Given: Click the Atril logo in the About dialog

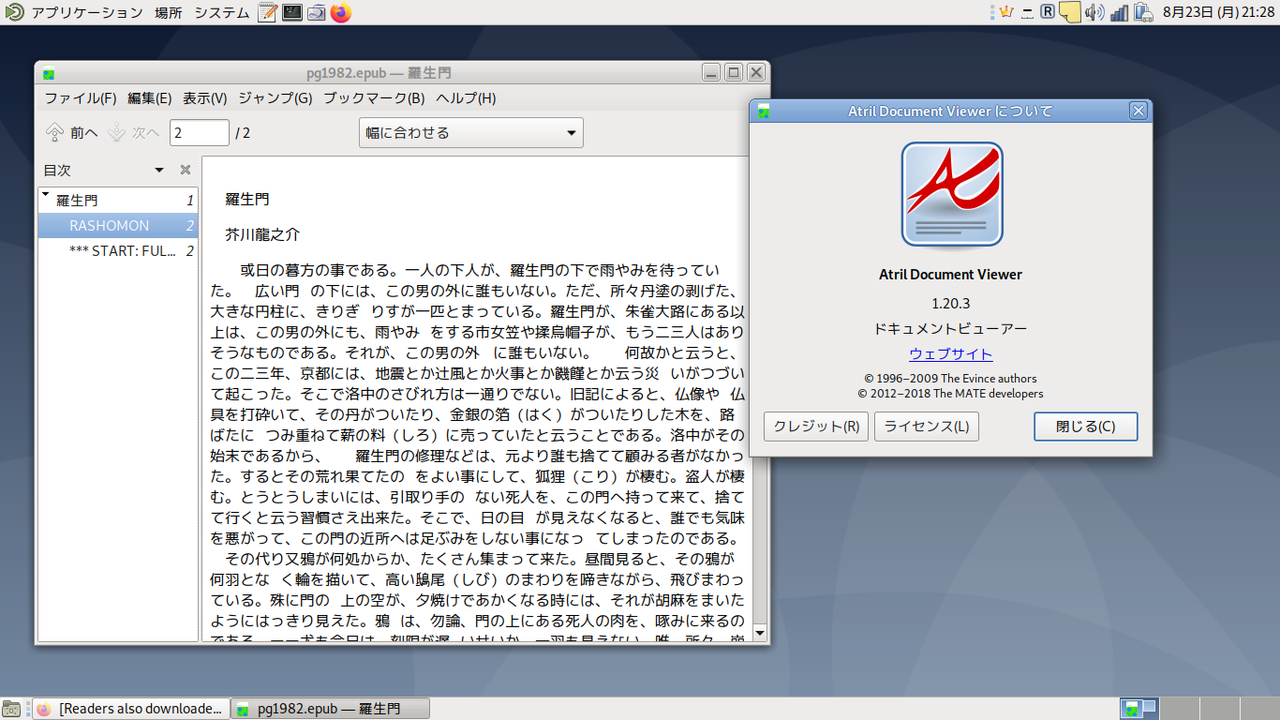Looking at the screenshot, I should 951,194.
